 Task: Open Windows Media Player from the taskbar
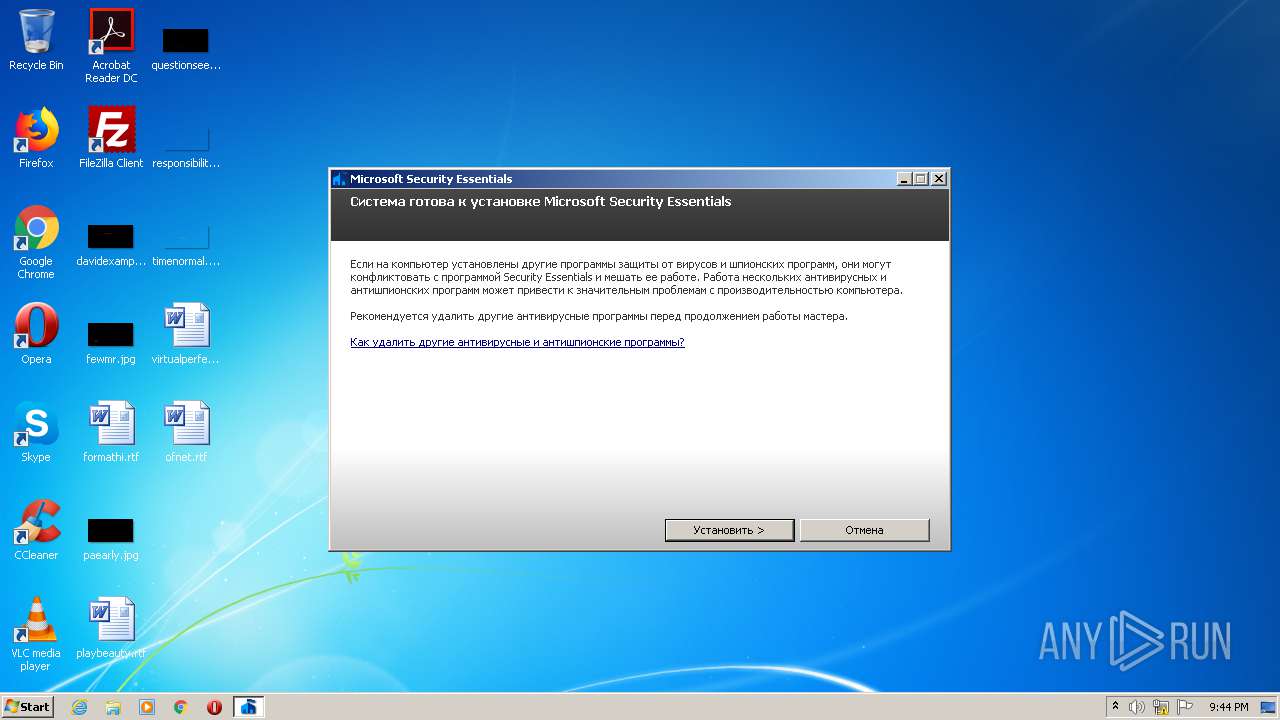coord(147,707)
